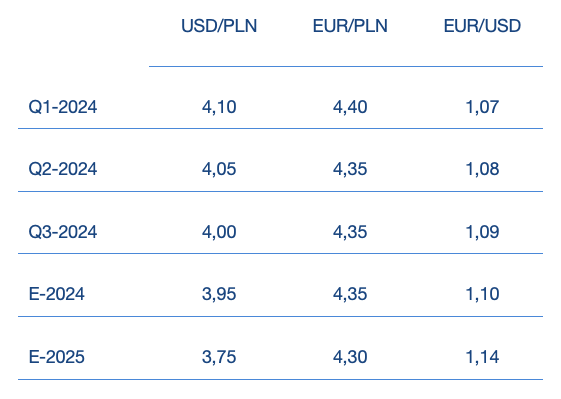Select the Q2-2024 row label
Viewport: 561px width, 399px height.
pyautogui.click(x=63, y=169)
